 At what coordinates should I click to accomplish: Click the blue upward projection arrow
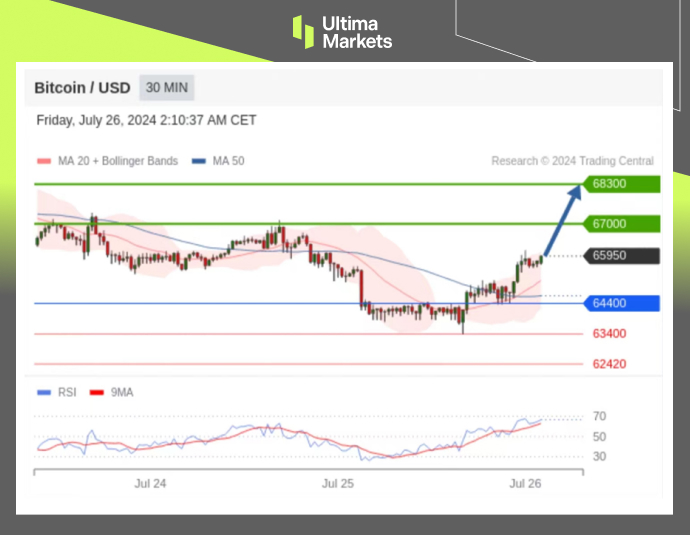tap(562, 221)
